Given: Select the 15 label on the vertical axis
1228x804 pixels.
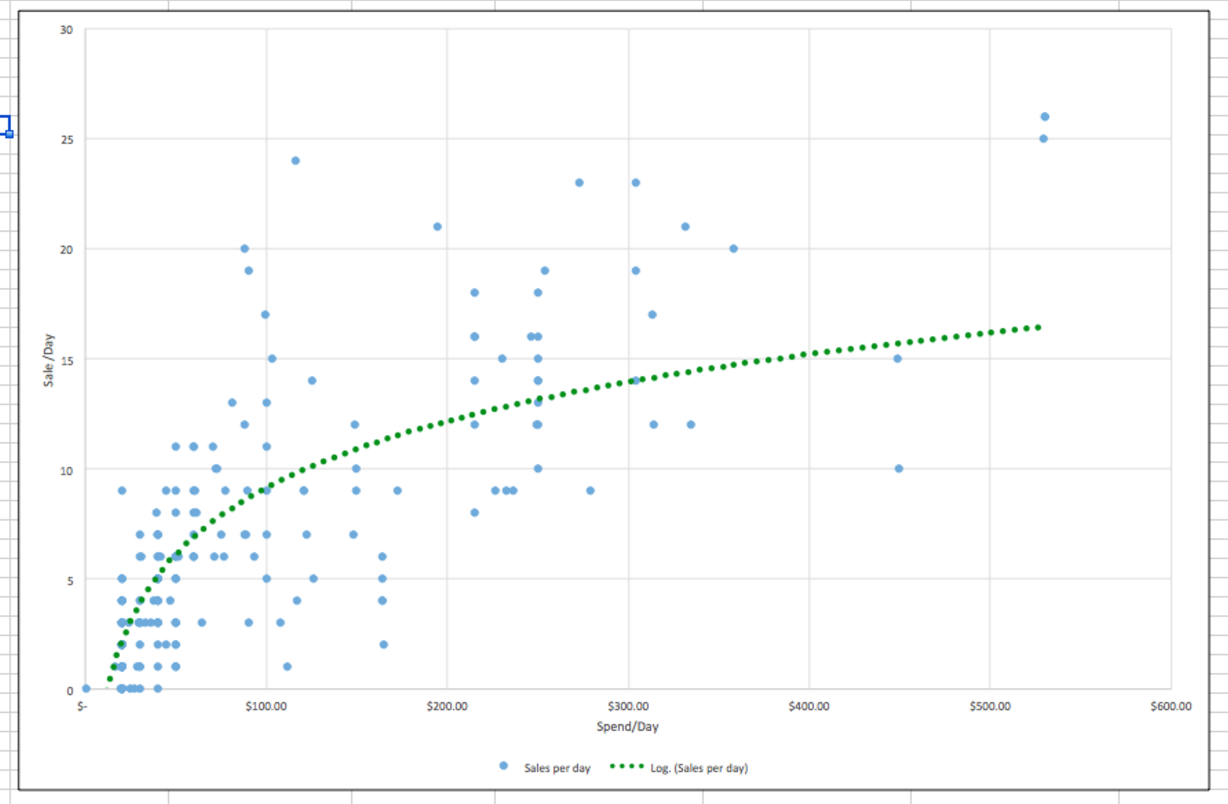Looking at the screenshot, I should coord(66,359).
